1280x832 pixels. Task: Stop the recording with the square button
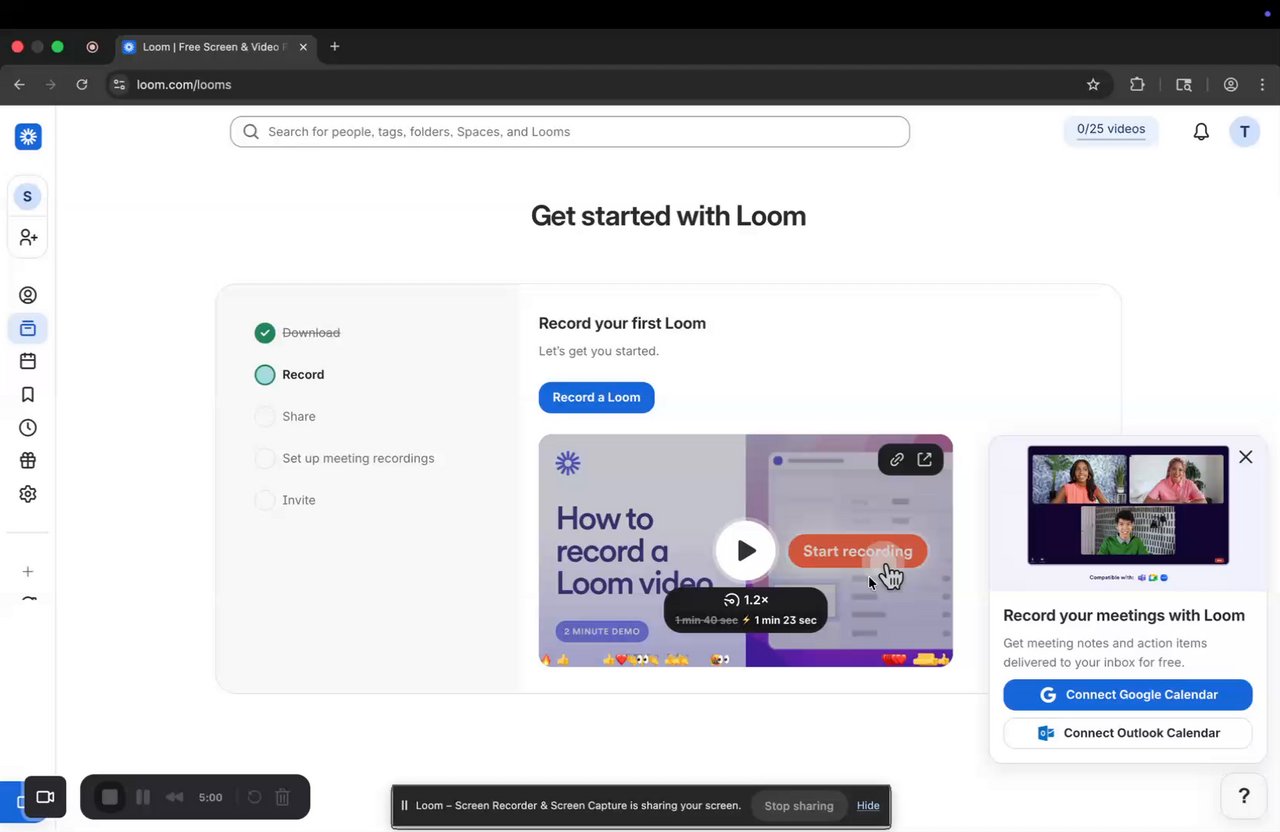110,797
